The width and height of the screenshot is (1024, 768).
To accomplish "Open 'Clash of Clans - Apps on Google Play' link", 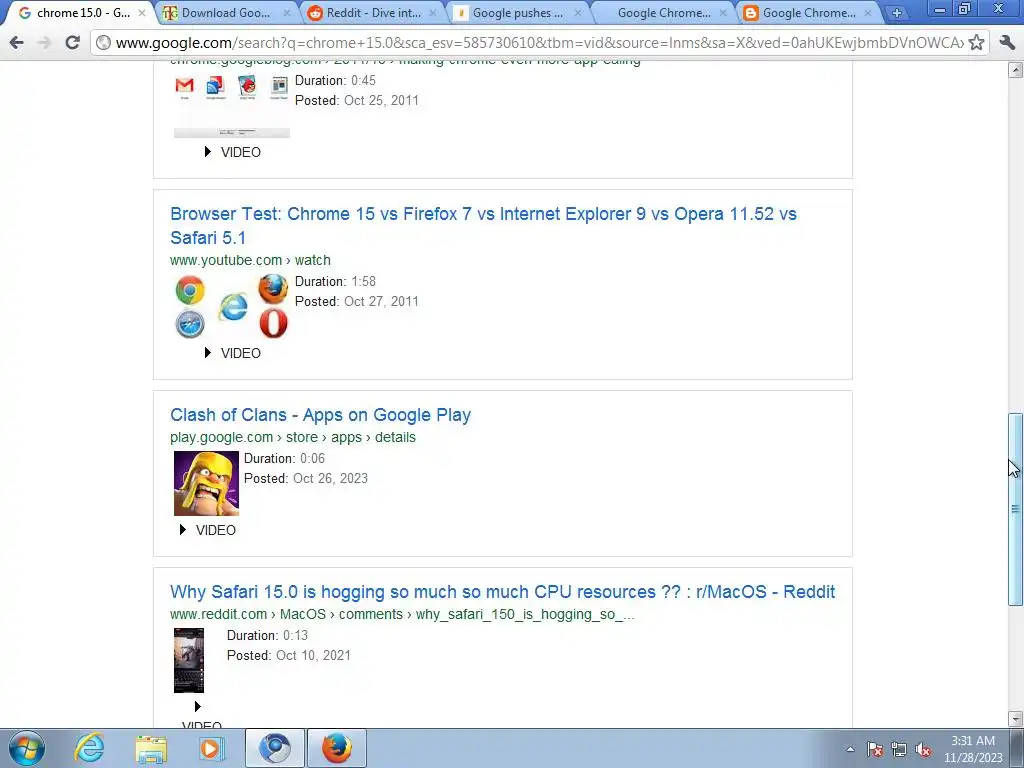I will pos(320,415).
